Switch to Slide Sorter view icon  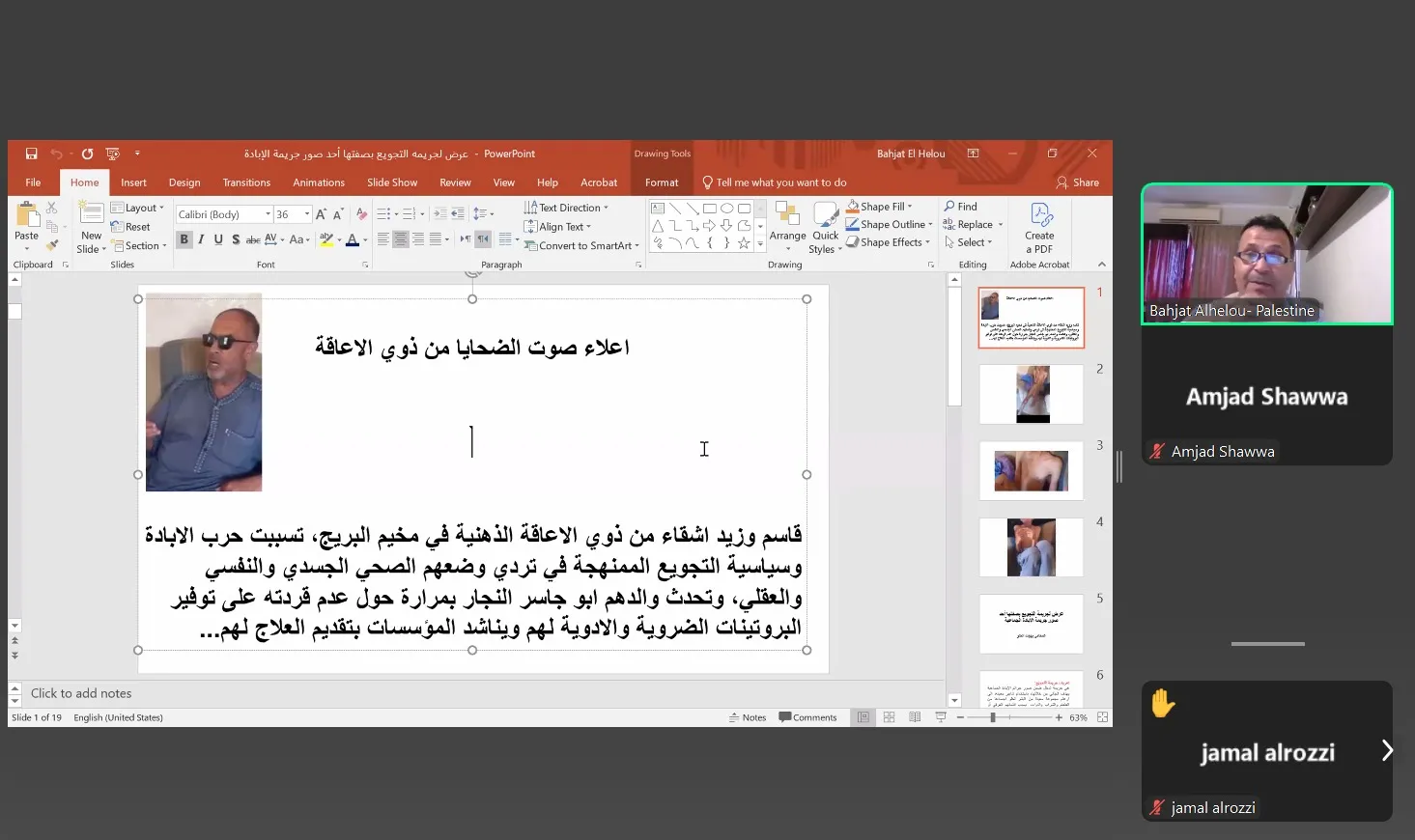click(889, 717)
